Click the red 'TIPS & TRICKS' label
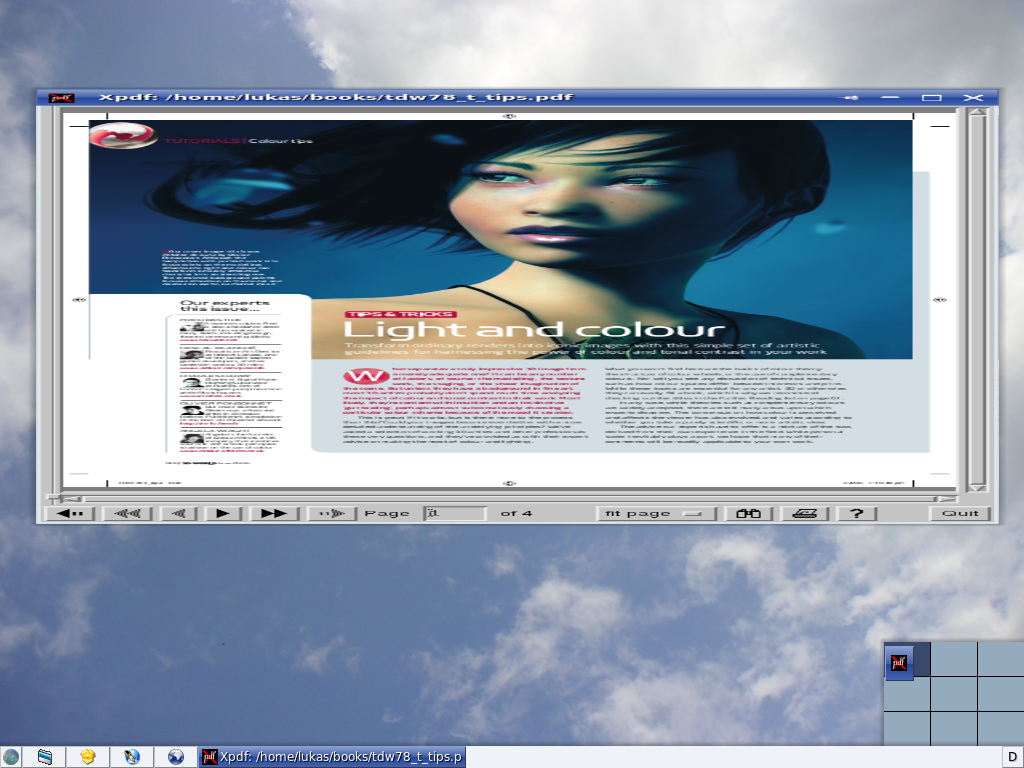 400,314
